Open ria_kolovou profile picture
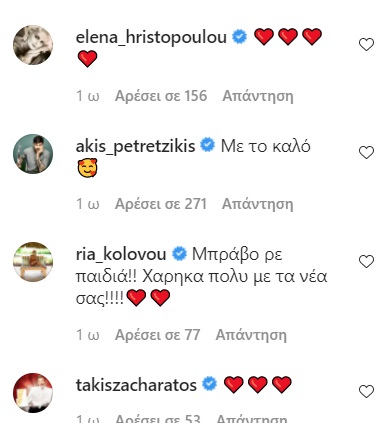Viewport: 385px width, 426px height. coord(33,262)
